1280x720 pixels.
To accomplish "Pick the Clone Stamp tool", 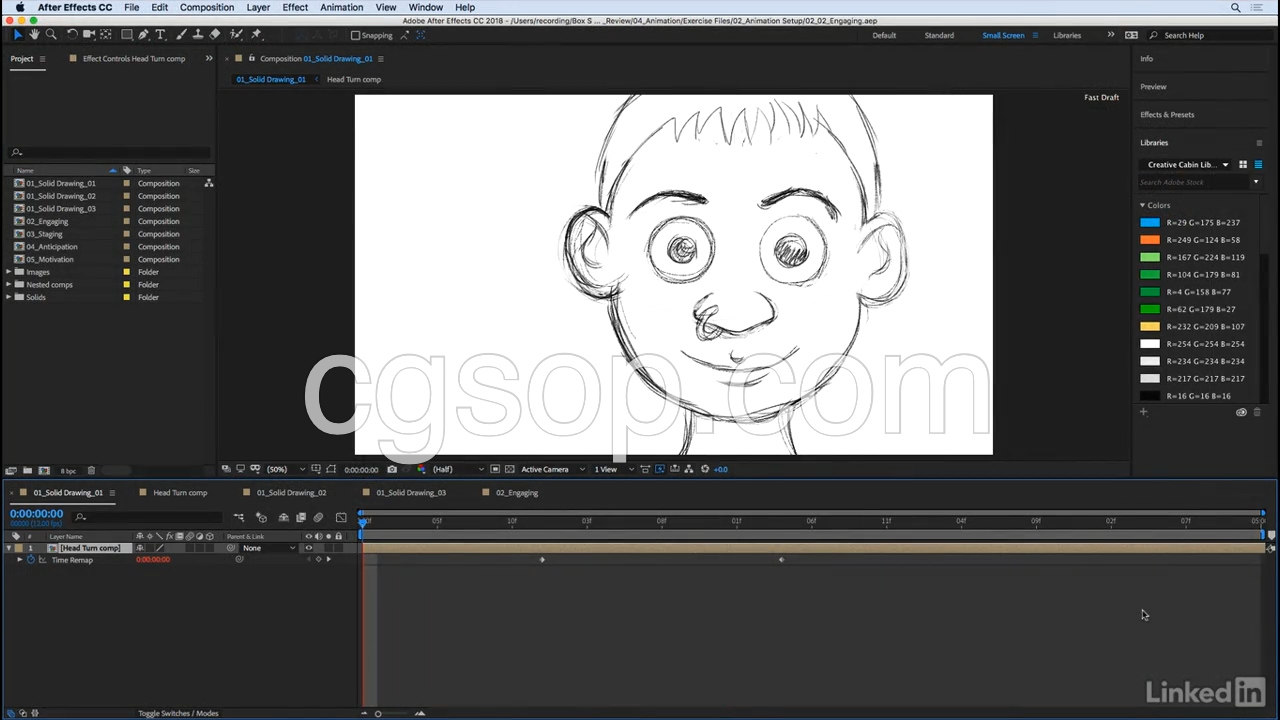I will [200, 34].
